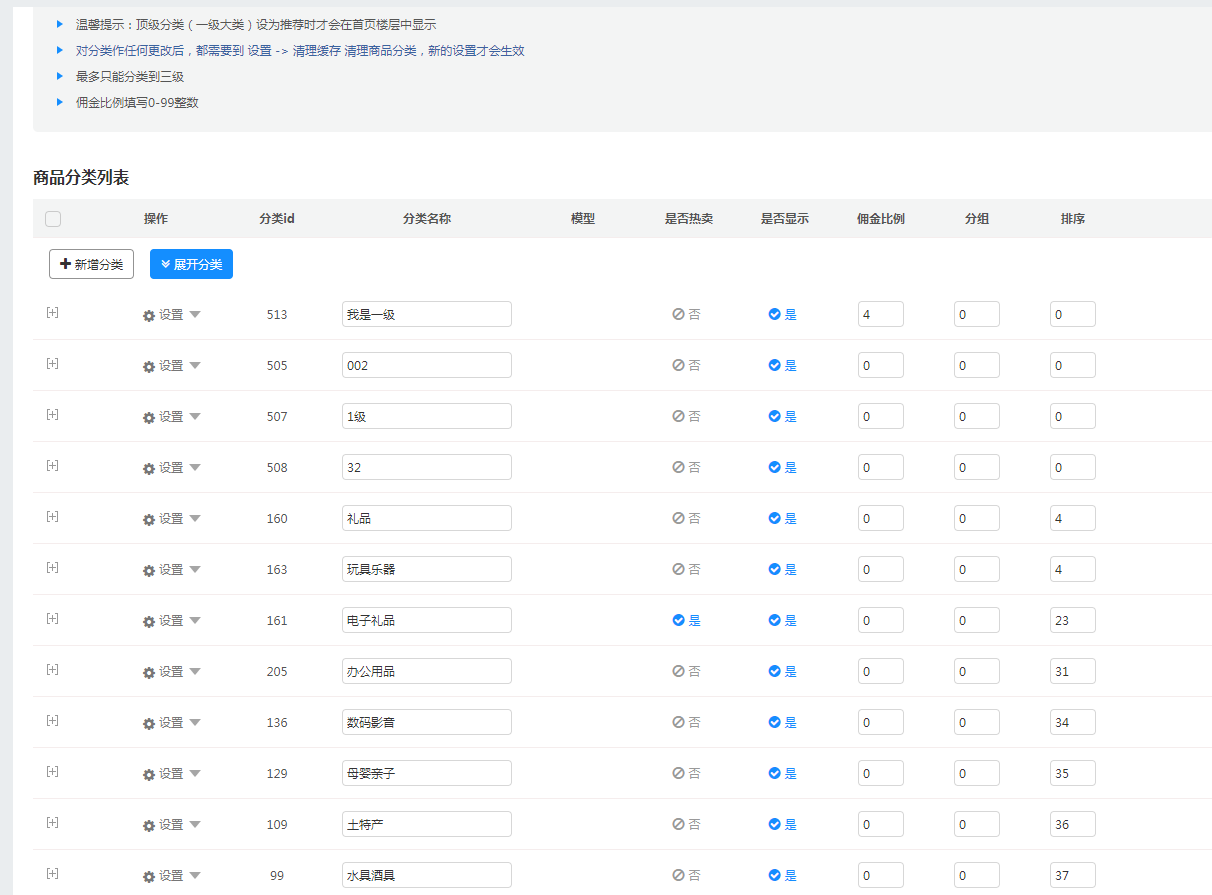The width and height of the screenshot is (1212, 895).
Task: Click the 分类名称 column header
Action: click(x=426, y=219)
